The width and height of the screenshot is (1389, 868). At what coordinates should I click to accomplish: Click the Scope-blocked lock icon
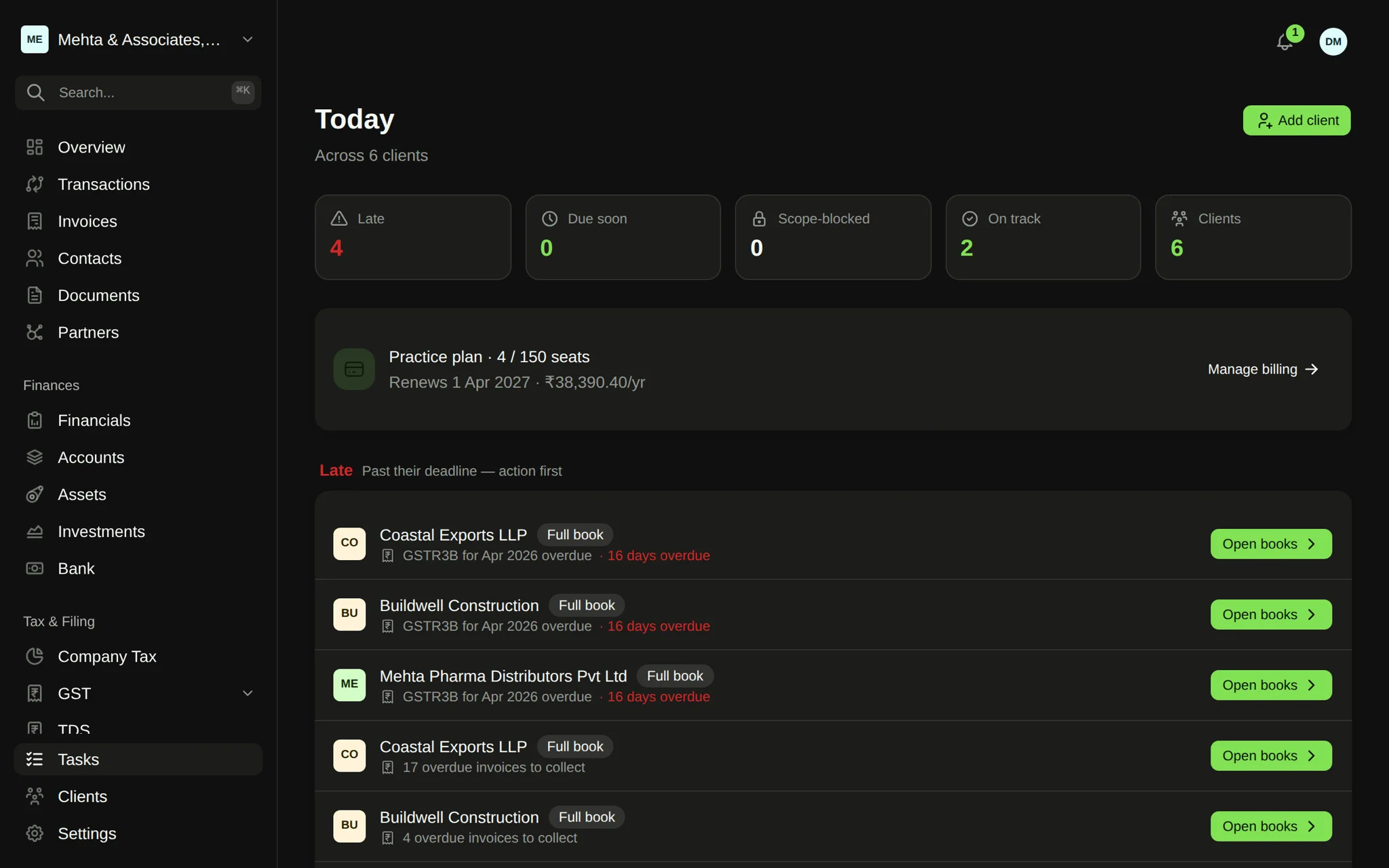tap(760, 218)
